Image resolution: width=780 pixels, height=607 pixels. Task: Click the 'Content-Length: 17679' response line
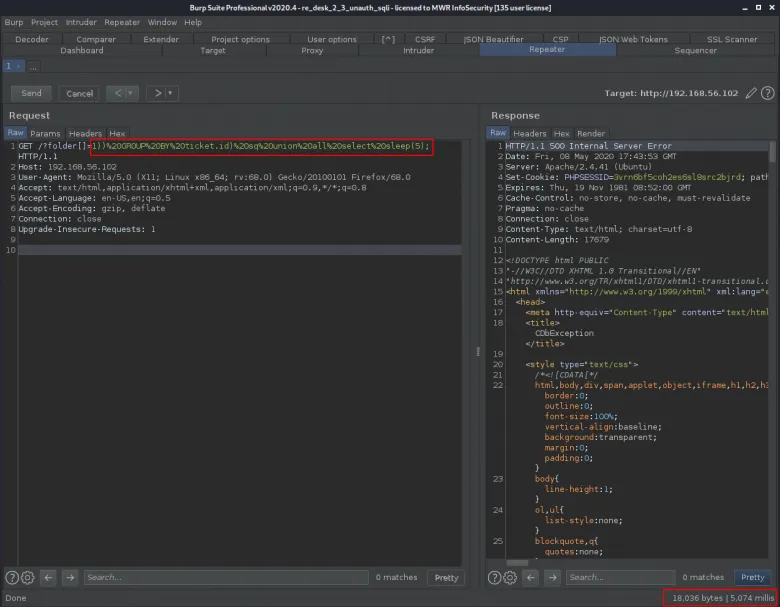[x=557, y=239]
